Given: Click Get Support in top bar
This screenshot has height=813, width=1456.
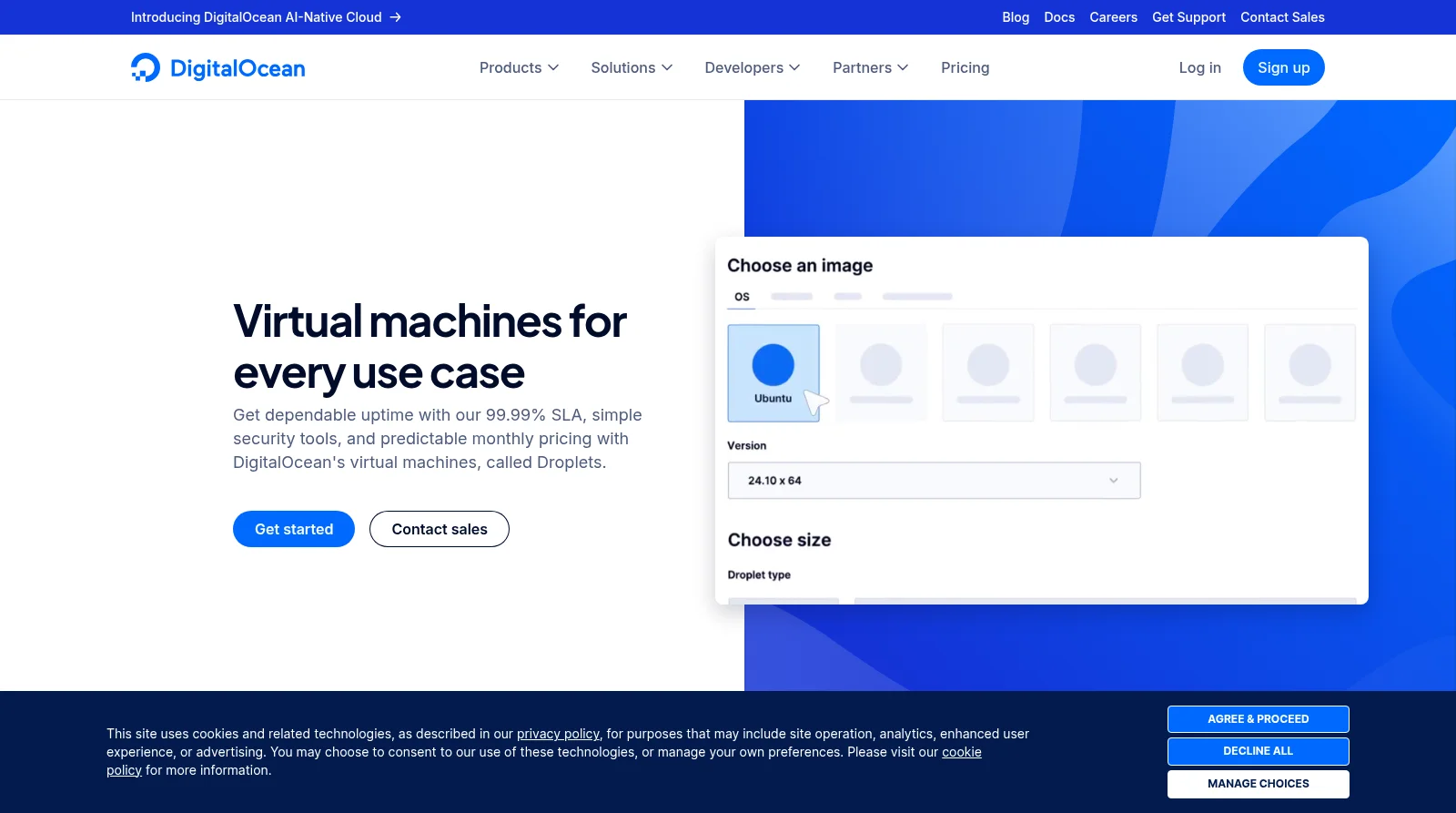Looking at the screenshot, I should tap(1188, 17).
